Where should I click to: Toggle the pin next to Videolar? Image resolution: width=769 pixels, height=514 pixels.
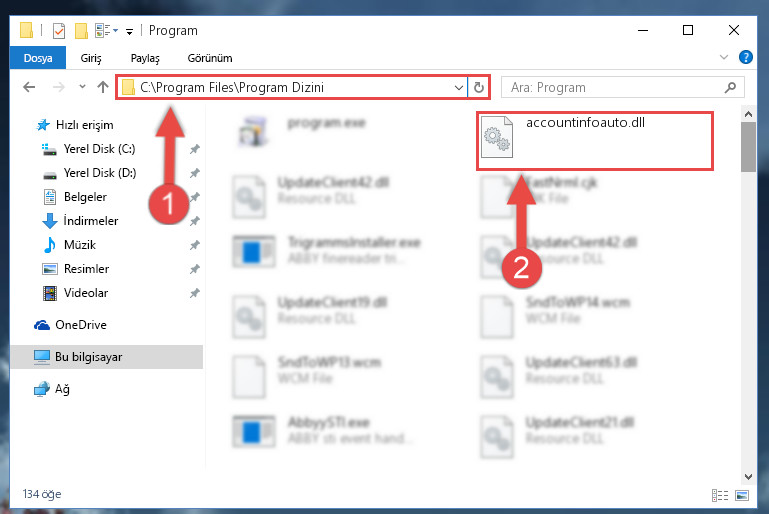click(195, 293)
